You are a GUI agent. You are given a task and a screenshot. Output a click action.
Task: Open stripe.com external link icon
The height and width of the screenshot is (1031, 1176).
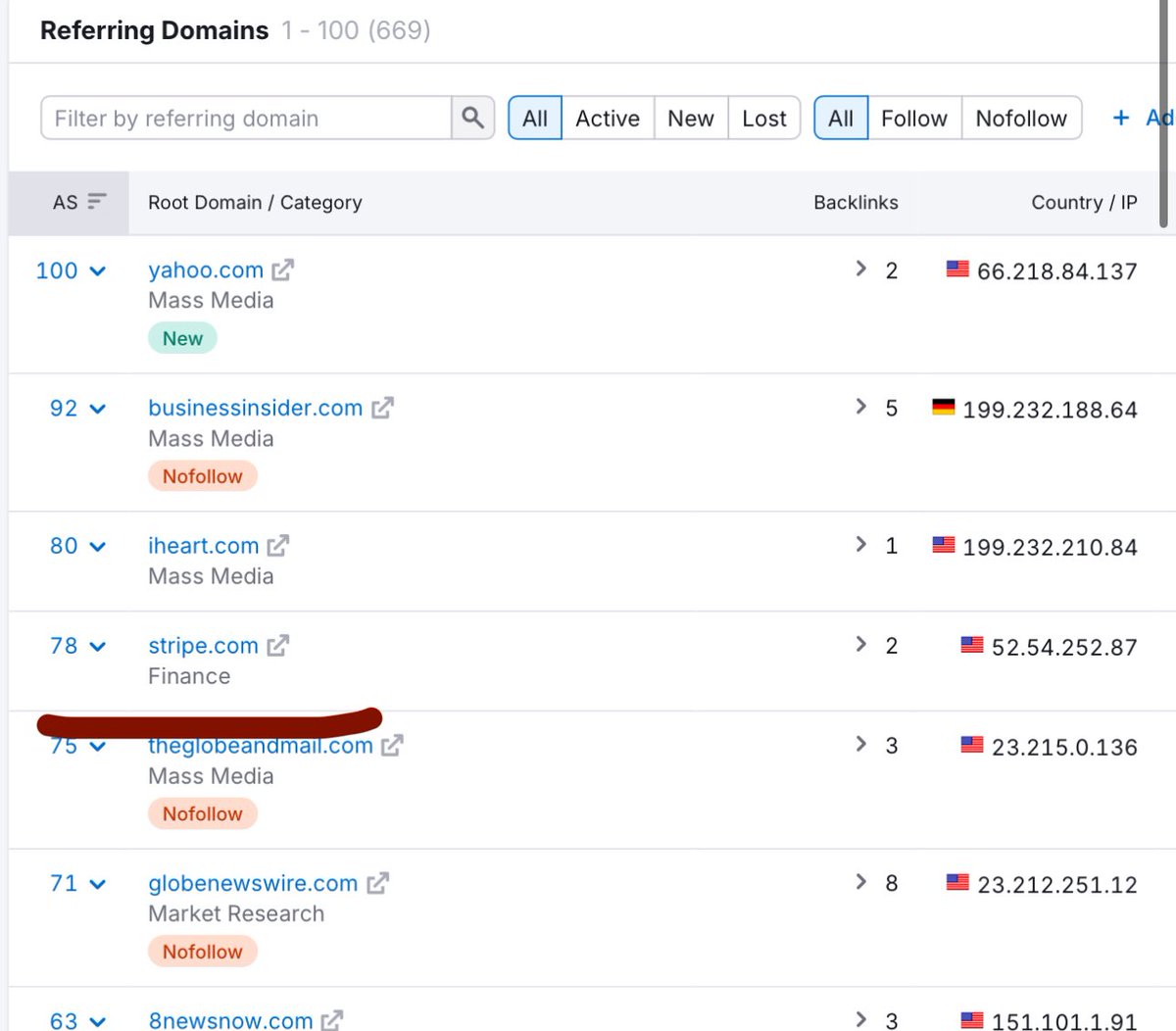(278, 645)
